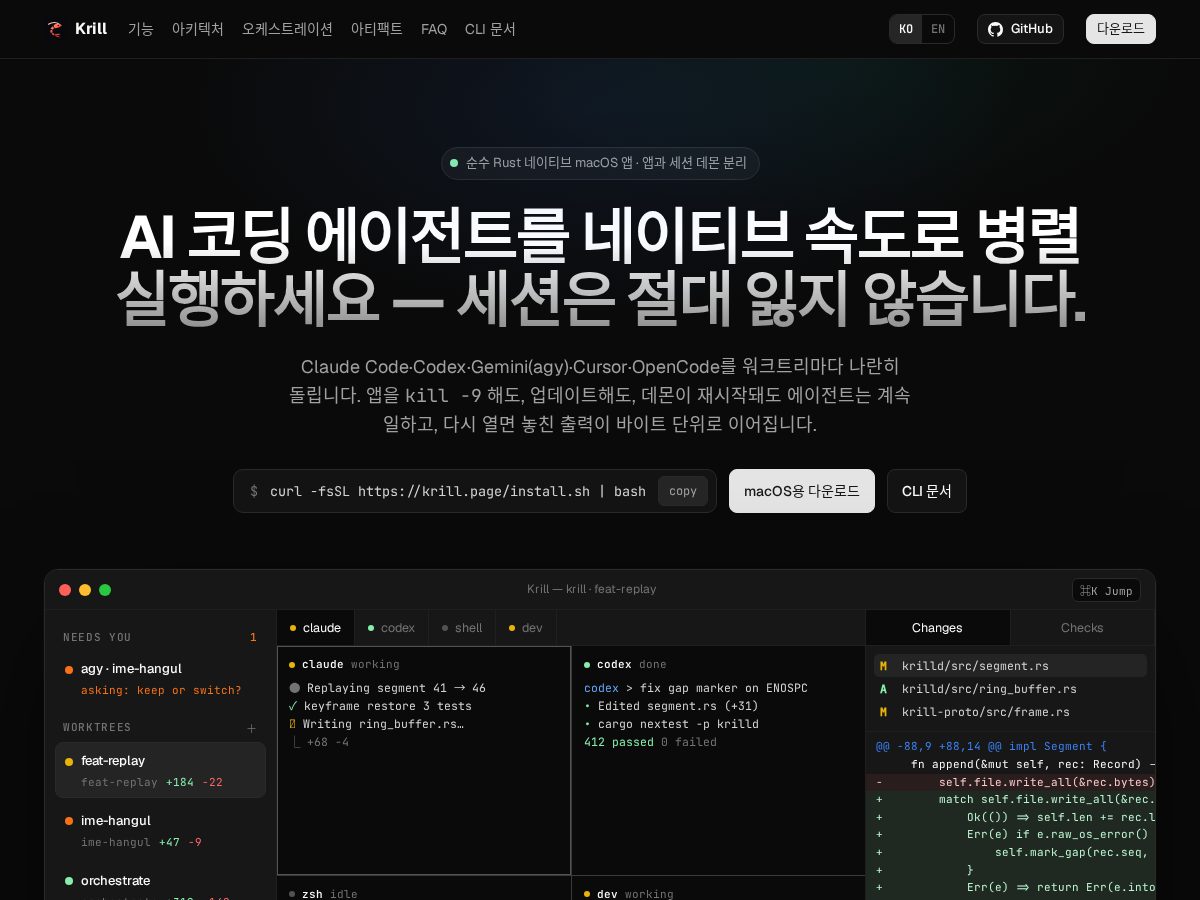1200x900 pixels.
Task: Click the ⌘K Jump shortcut button
Action: (1106, 591)
